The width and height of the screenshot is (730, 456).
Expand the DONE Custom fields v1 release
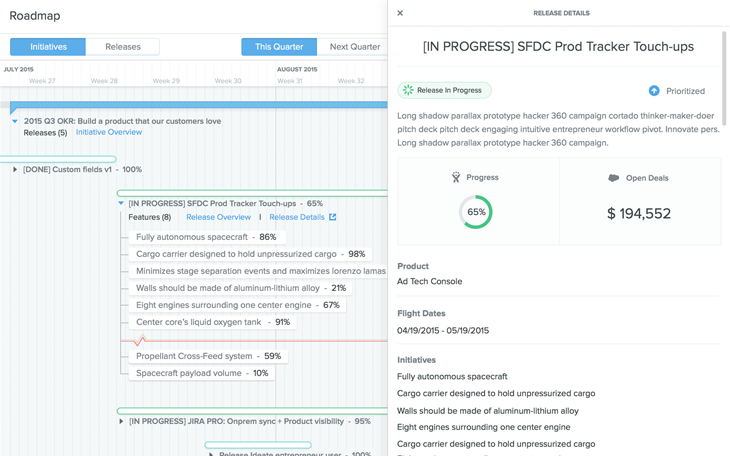[x=15, y=170]
